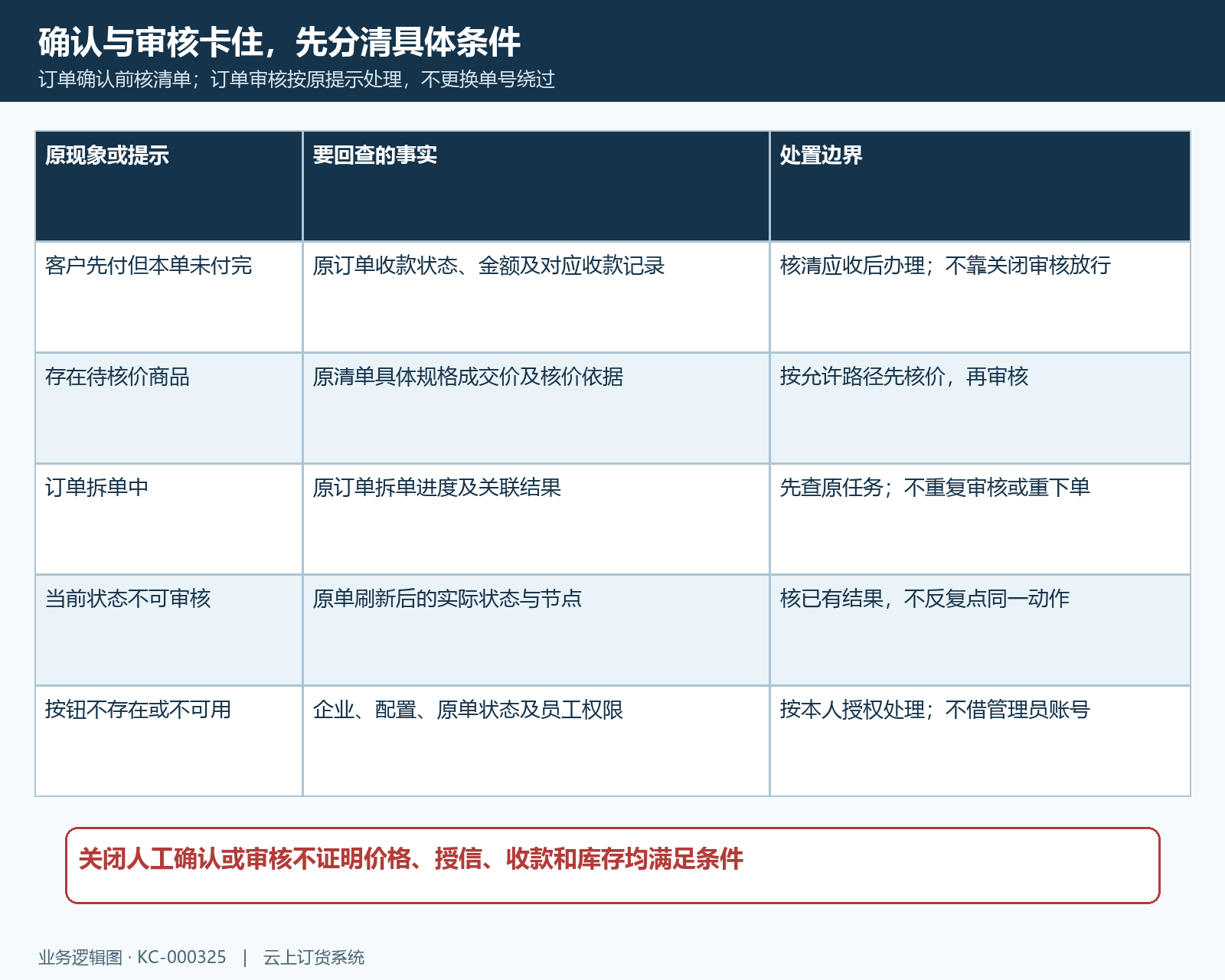This screenshot has height=980, width=1225.
Task: Select cell 先查原任务；不重复审核或重下单
Action: point(980,519)
